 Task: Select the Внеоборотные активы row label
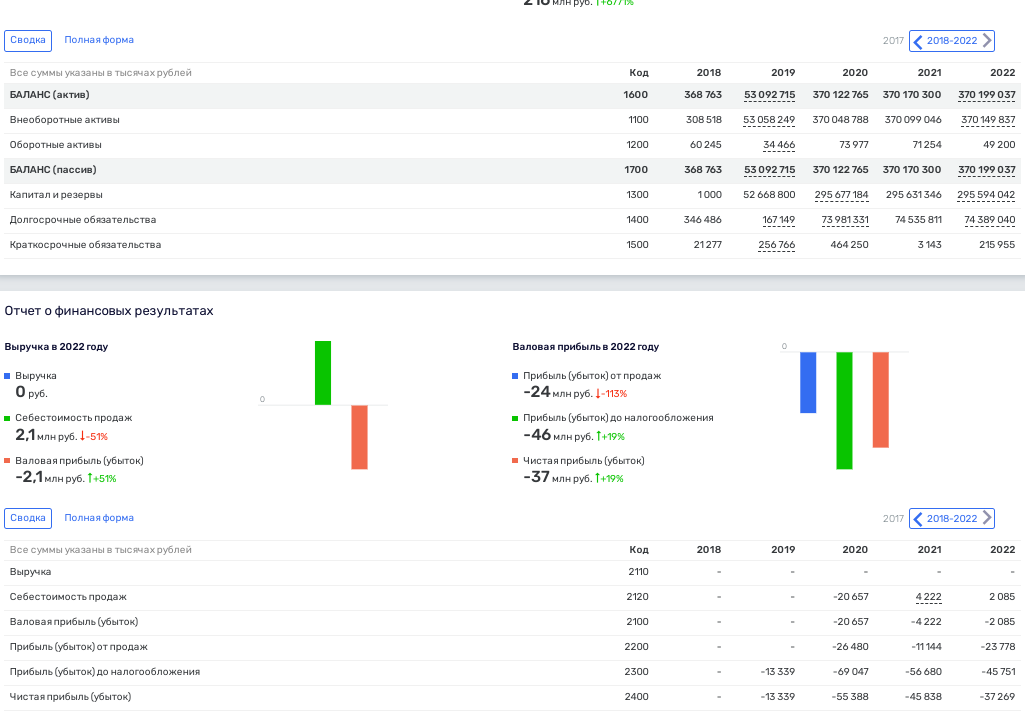coord(65,120)
